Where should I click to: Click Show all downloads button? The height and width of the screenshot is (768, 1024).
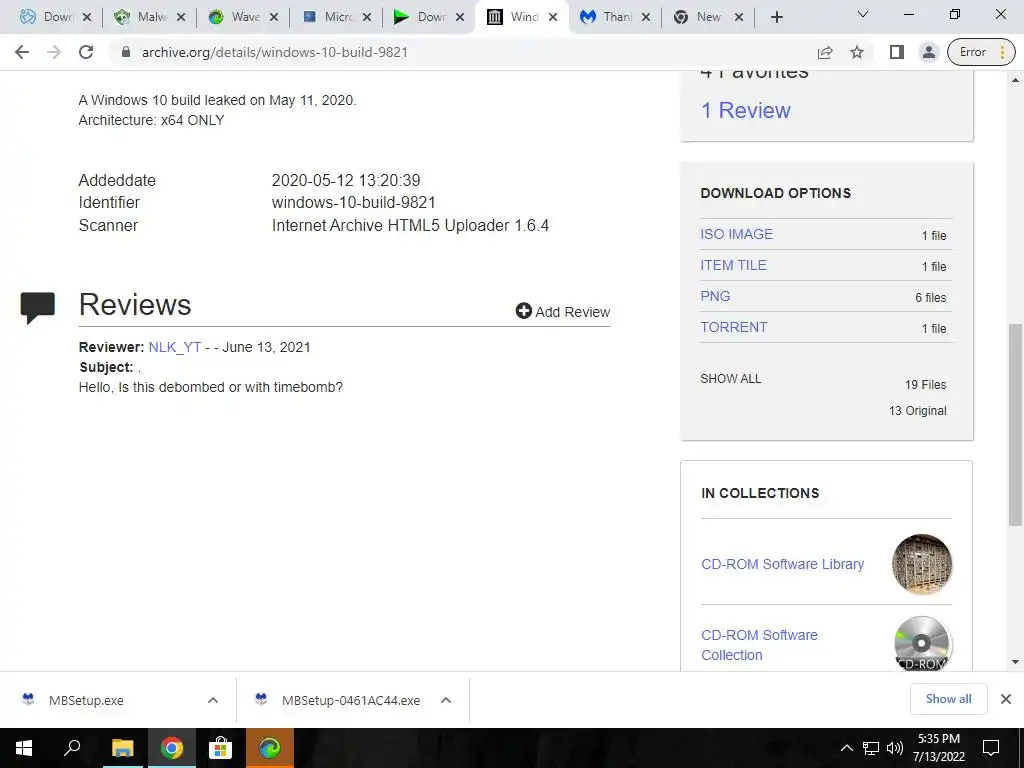(x=948, y=699)
